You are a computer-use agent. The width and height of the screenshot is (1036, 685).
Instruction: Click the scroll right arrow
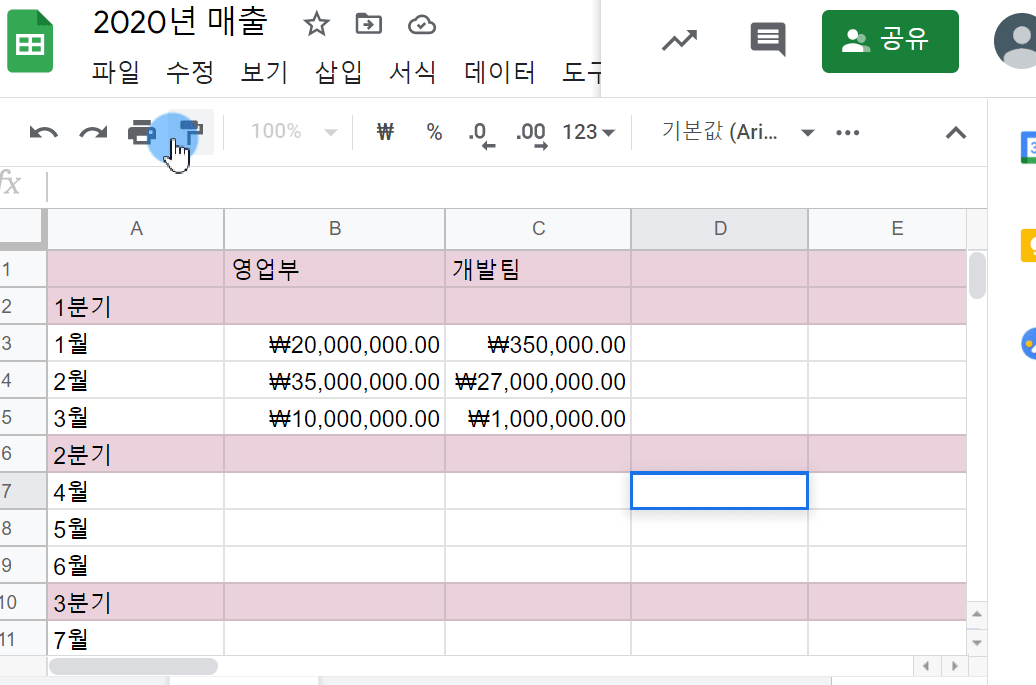coord(954,666)
